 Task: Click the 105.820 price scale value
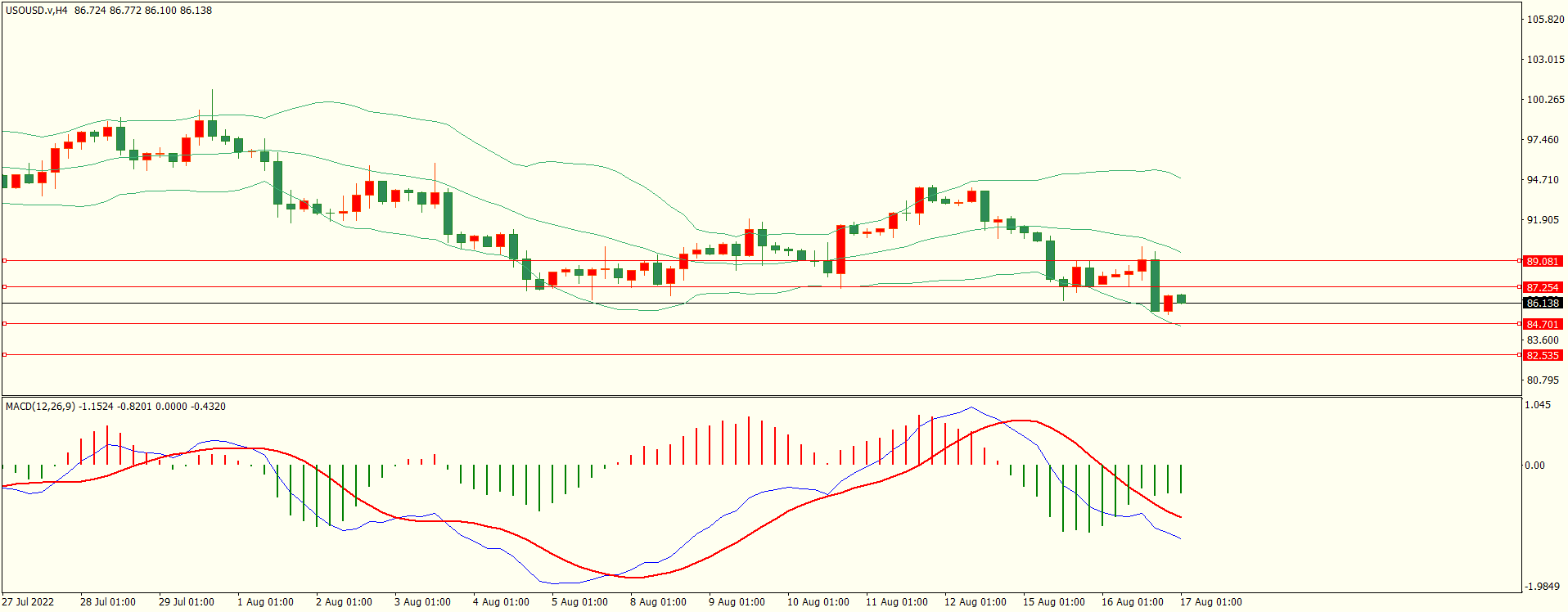1545,20
